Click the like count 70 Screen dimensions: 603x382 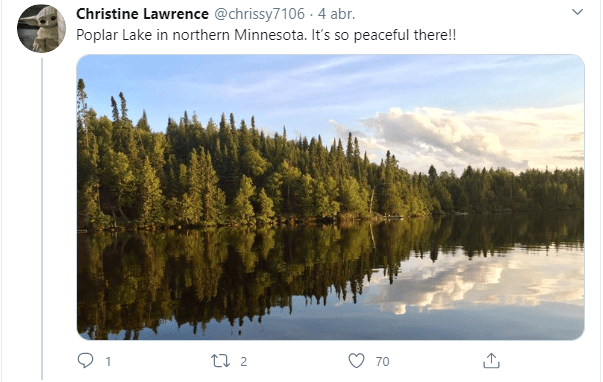(382, 362)
